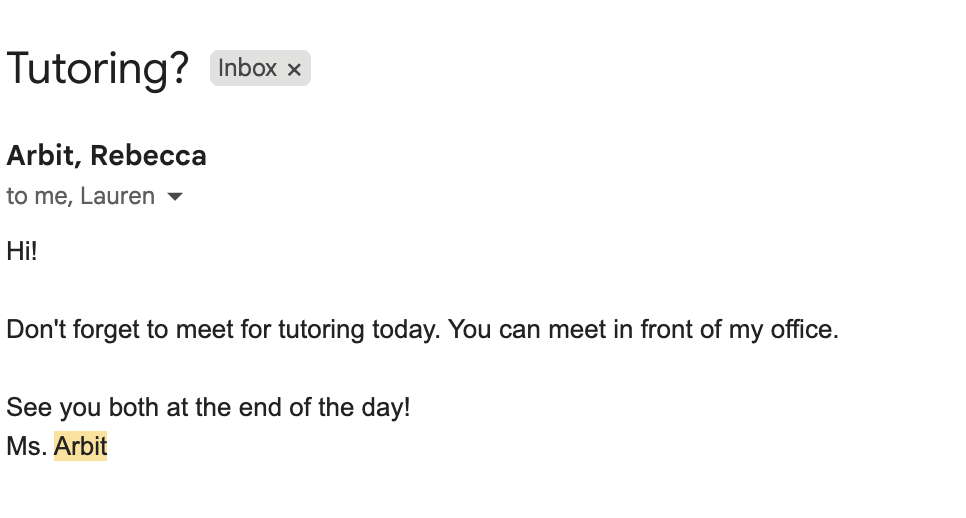Screen dimensions: 966x518
Task: Select the recipient name "Lauren"
Action: [x=117, y=196]
